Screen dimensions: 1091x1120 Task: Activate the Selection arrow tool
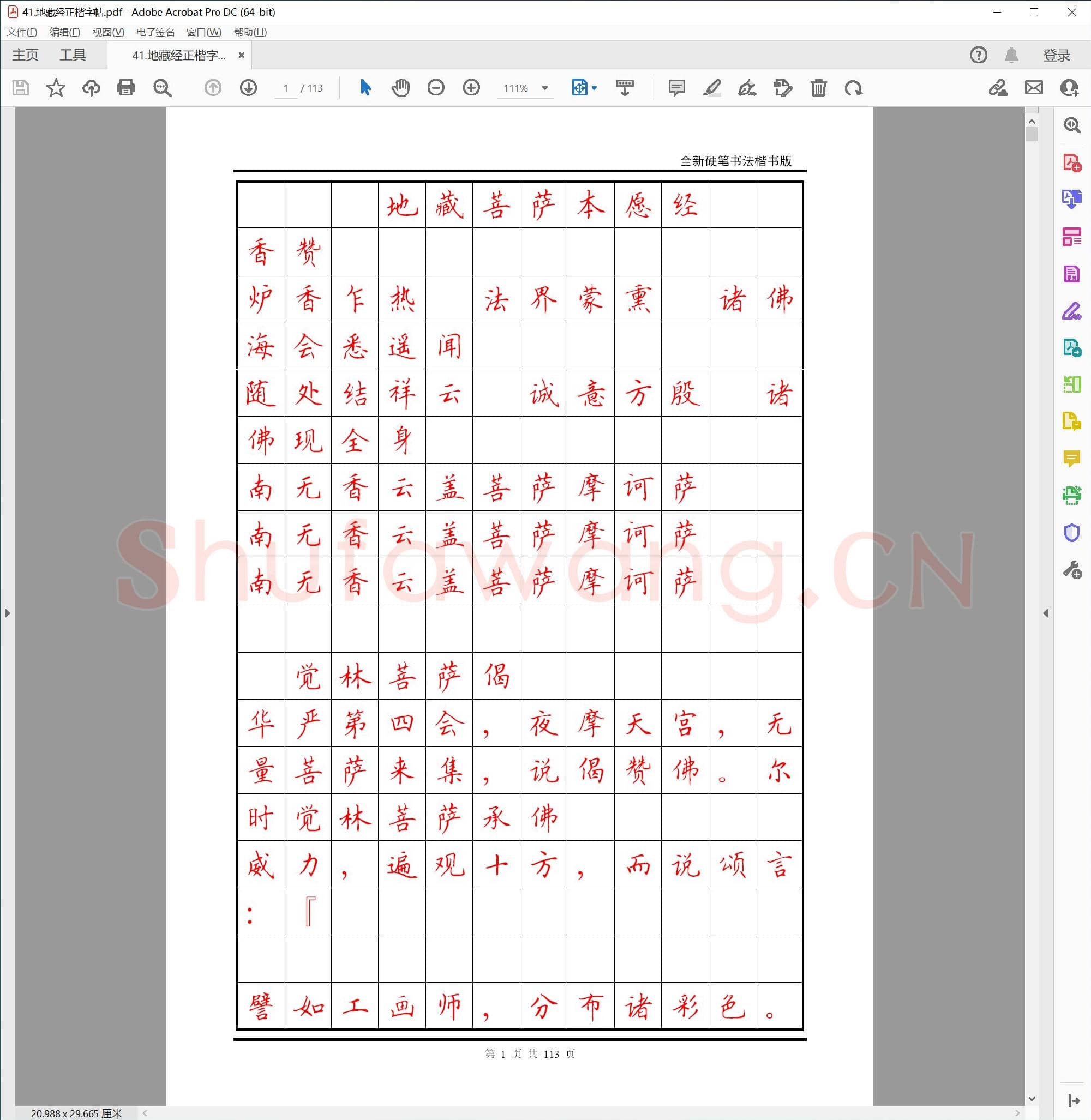point(365,88)
